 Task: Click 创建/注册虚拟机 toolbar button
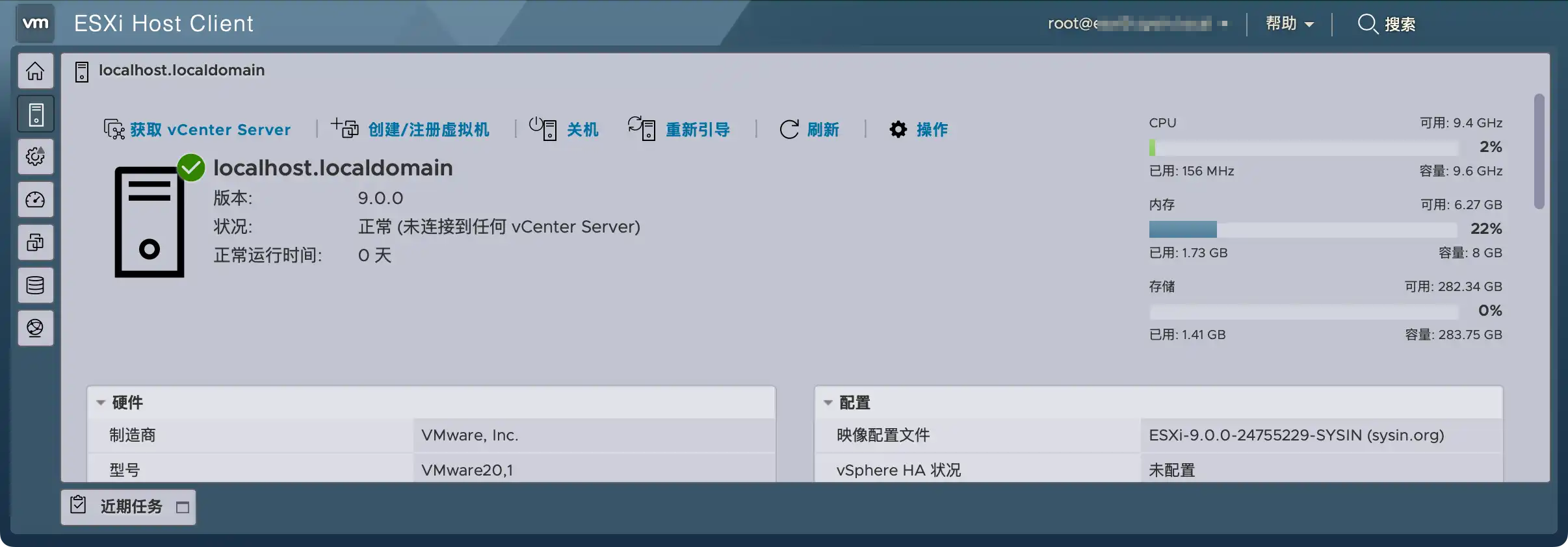(x=410, y=129)
